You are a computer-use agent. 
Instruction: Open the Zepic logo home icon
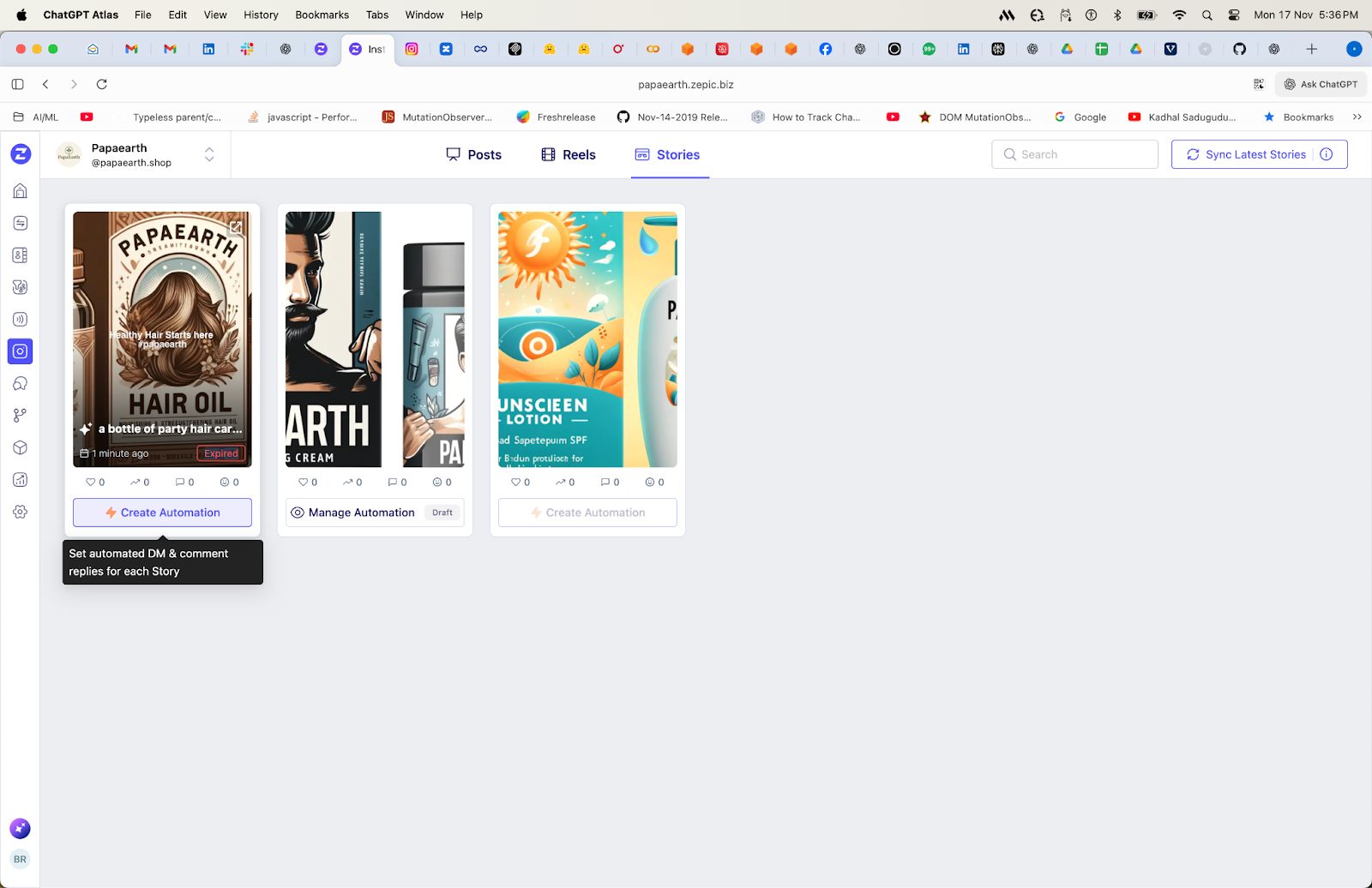pos(21,154)
